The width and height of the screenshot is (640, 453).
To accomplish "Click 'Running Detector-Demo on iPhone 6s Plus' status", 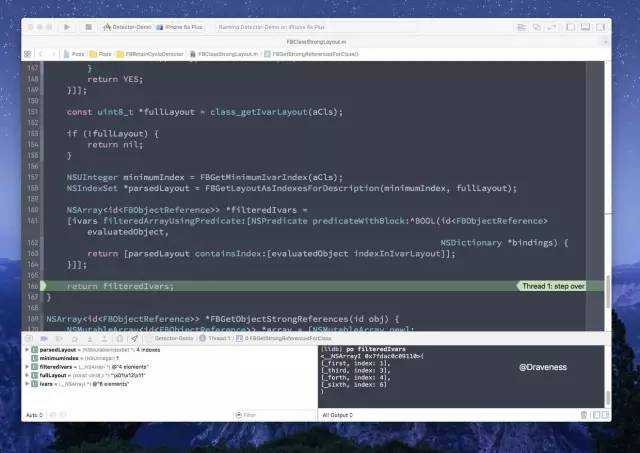I will (x=271, y=27).
